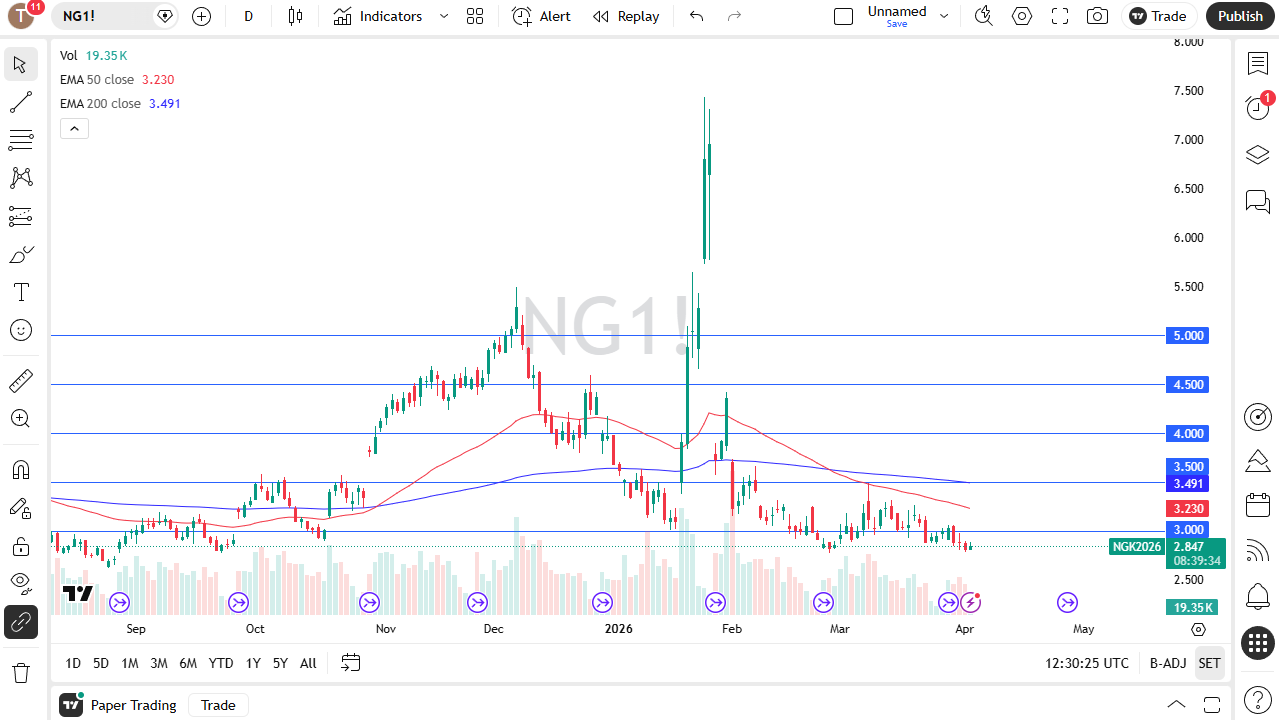Open the user profile avatar menu
Screen dimensions: 1279x720
click(x=21, y=15)
